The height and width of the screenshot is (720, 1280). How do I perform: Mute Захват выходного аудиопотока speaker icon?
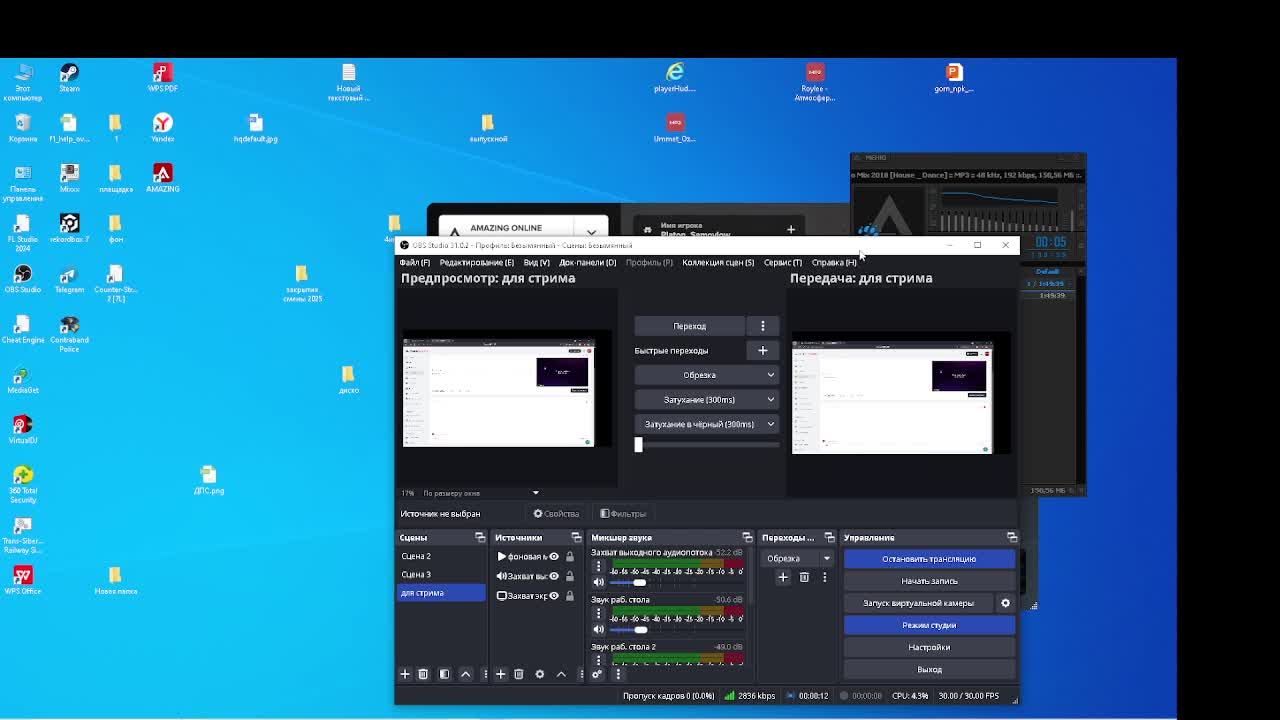pos(599,582)
